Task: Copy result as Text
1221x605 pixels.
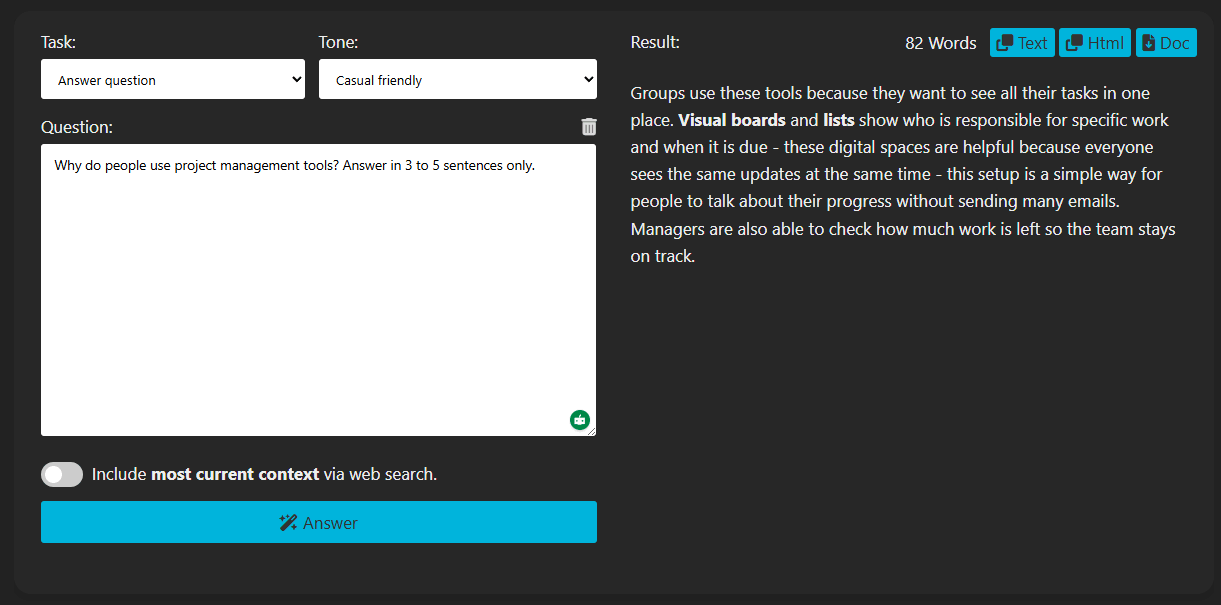Action: pyautogui.click(x=1022, y=43)
